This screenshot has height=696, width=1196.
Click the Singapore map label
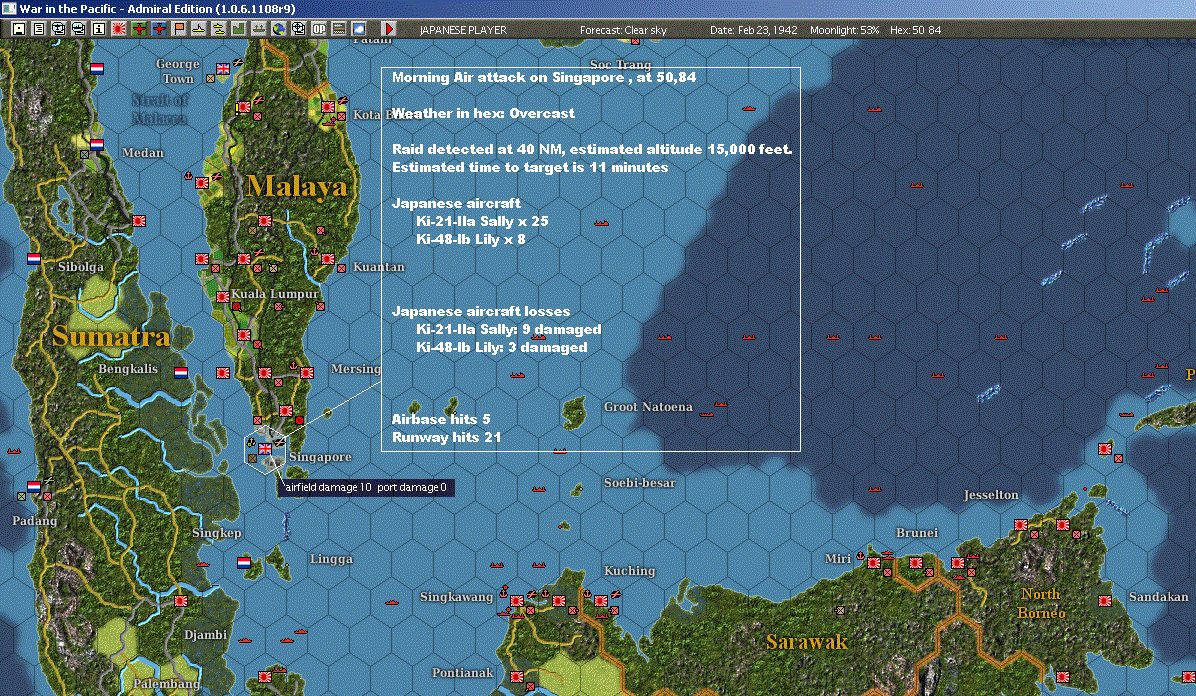(320, 457)
